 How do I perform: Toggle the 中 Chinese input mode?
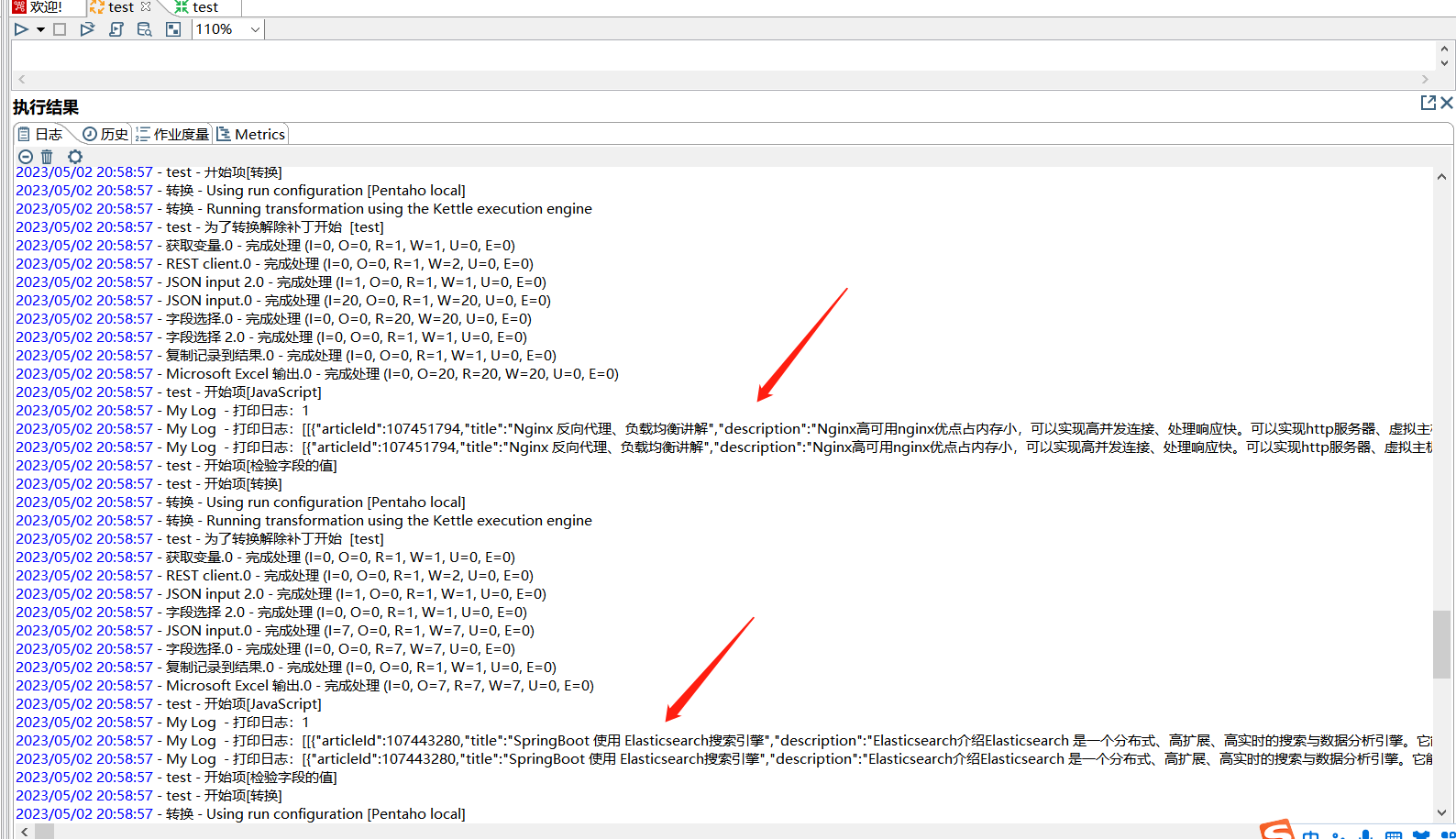click(1311, 833)
